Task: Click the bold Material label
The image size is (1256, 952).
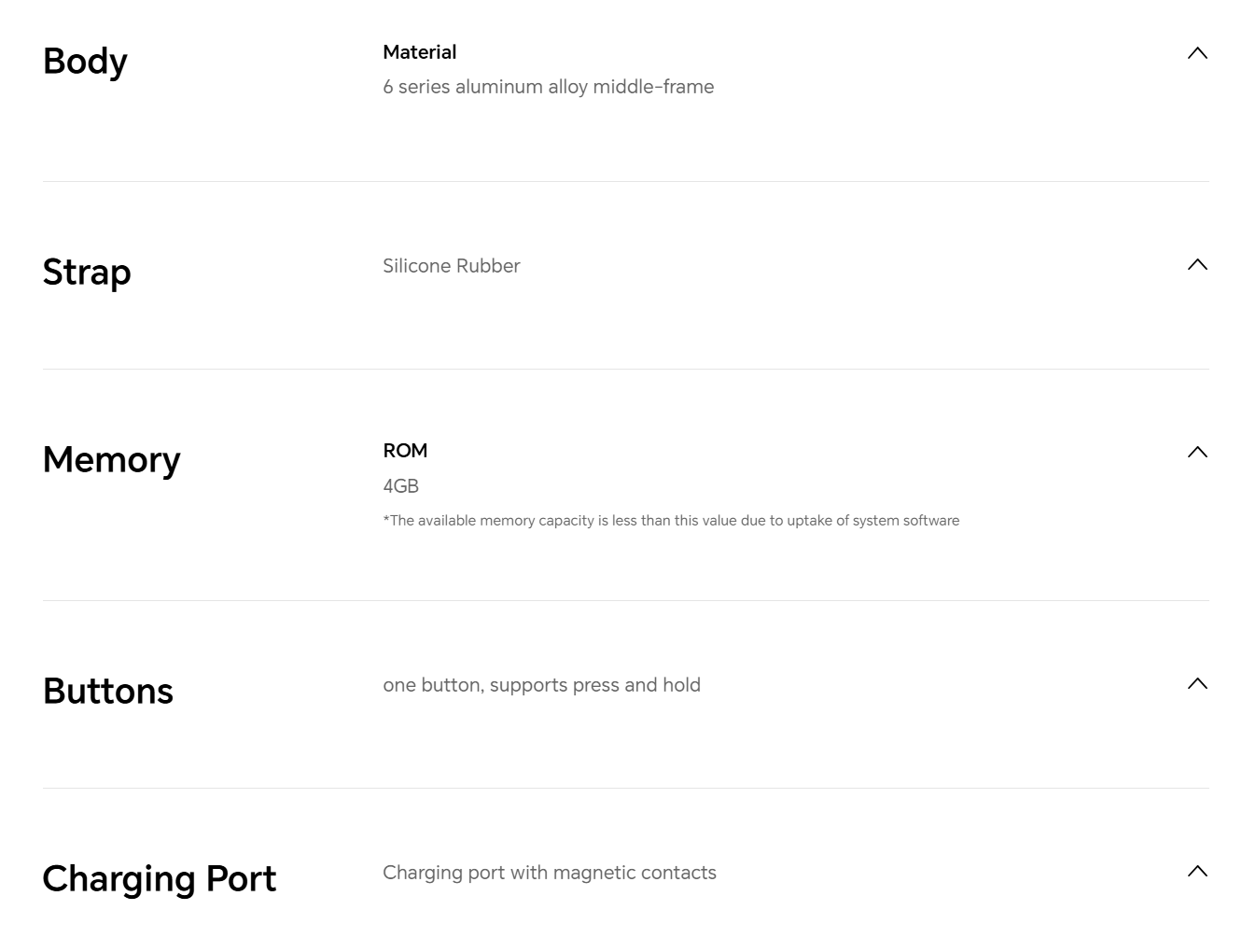Action: pyautogui.click(x=419, y=52)
